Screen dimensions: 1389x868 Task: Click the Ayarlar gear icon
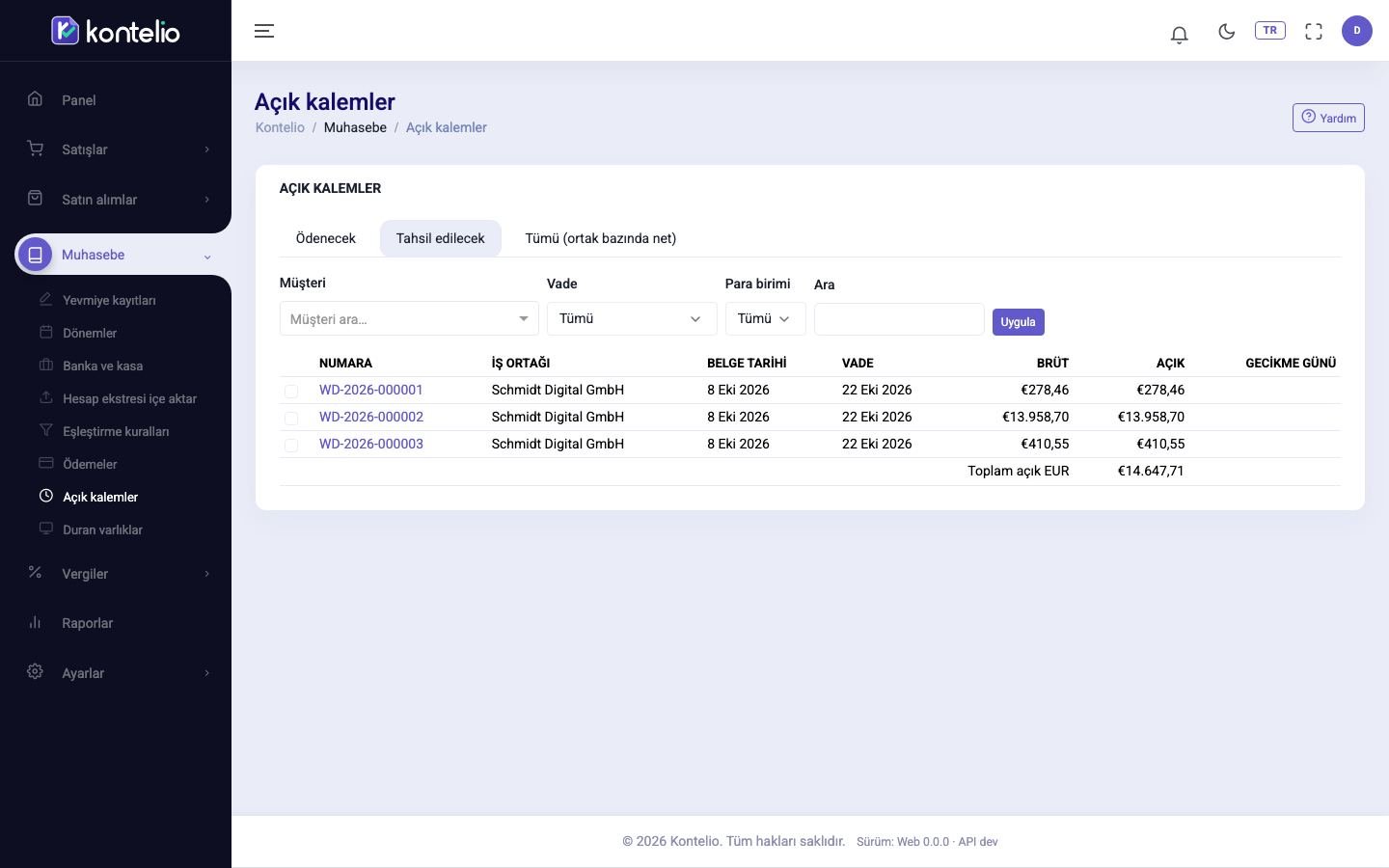[36, 671]
